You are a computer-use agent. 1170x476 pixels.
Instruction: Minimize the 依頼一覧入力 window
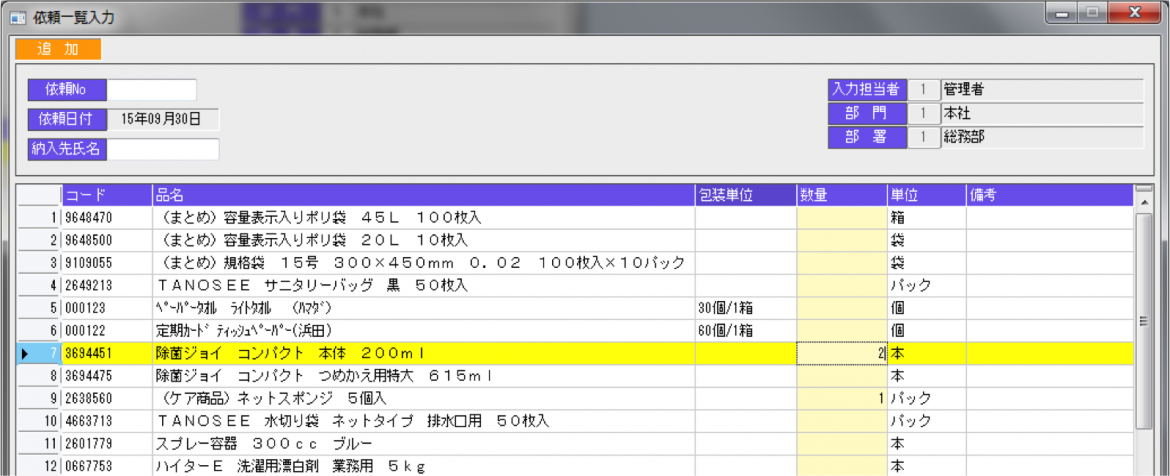[x=1062, y=13]
